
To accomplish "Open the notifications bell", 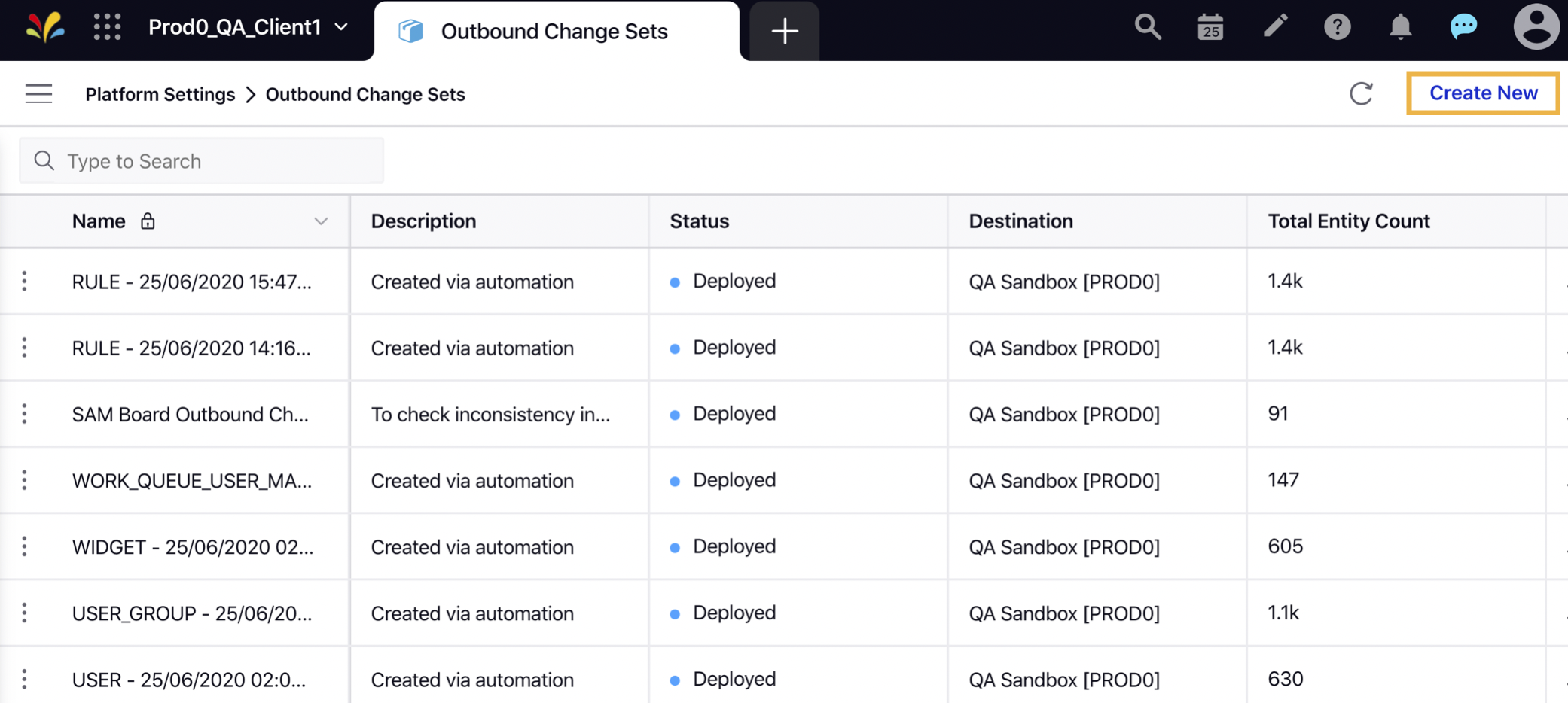I will click(x=1399, y=27).
